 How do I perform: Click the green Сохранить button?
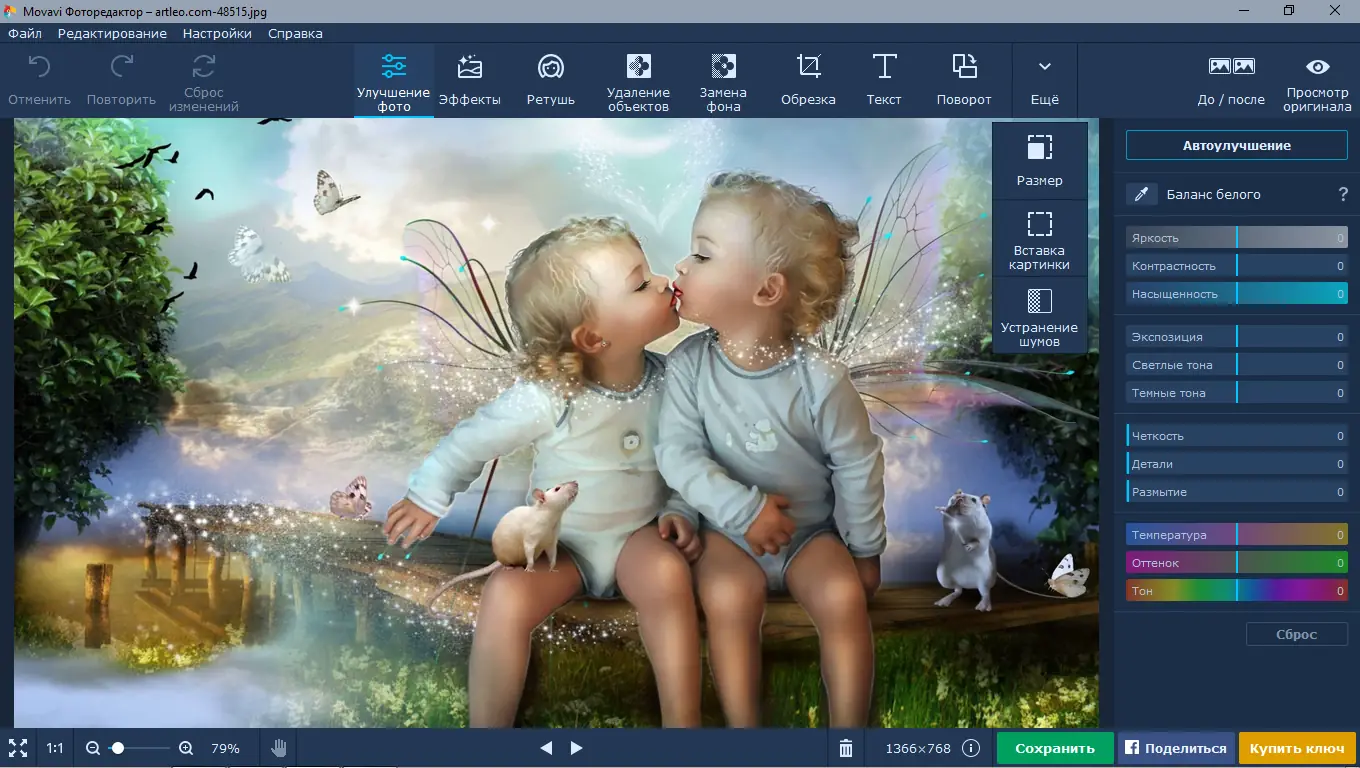(x=1054, y=747)
